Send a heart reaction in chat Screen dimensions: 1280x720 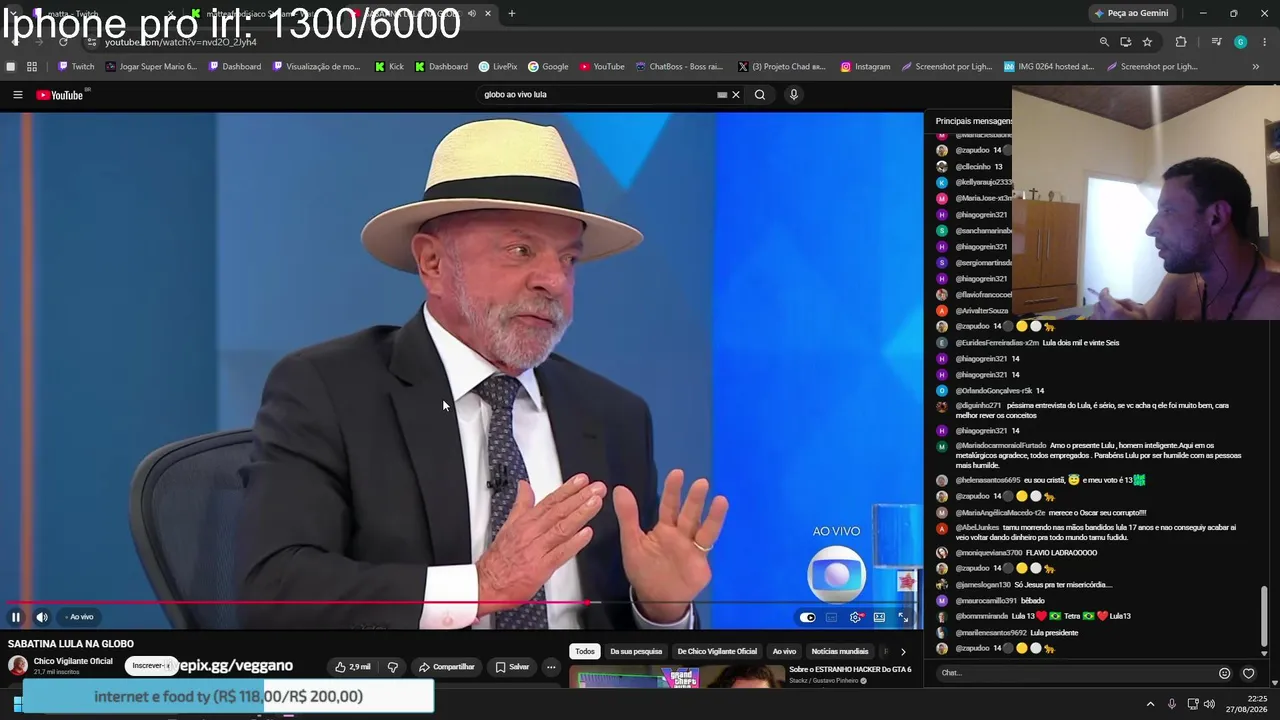(1248, 673)
